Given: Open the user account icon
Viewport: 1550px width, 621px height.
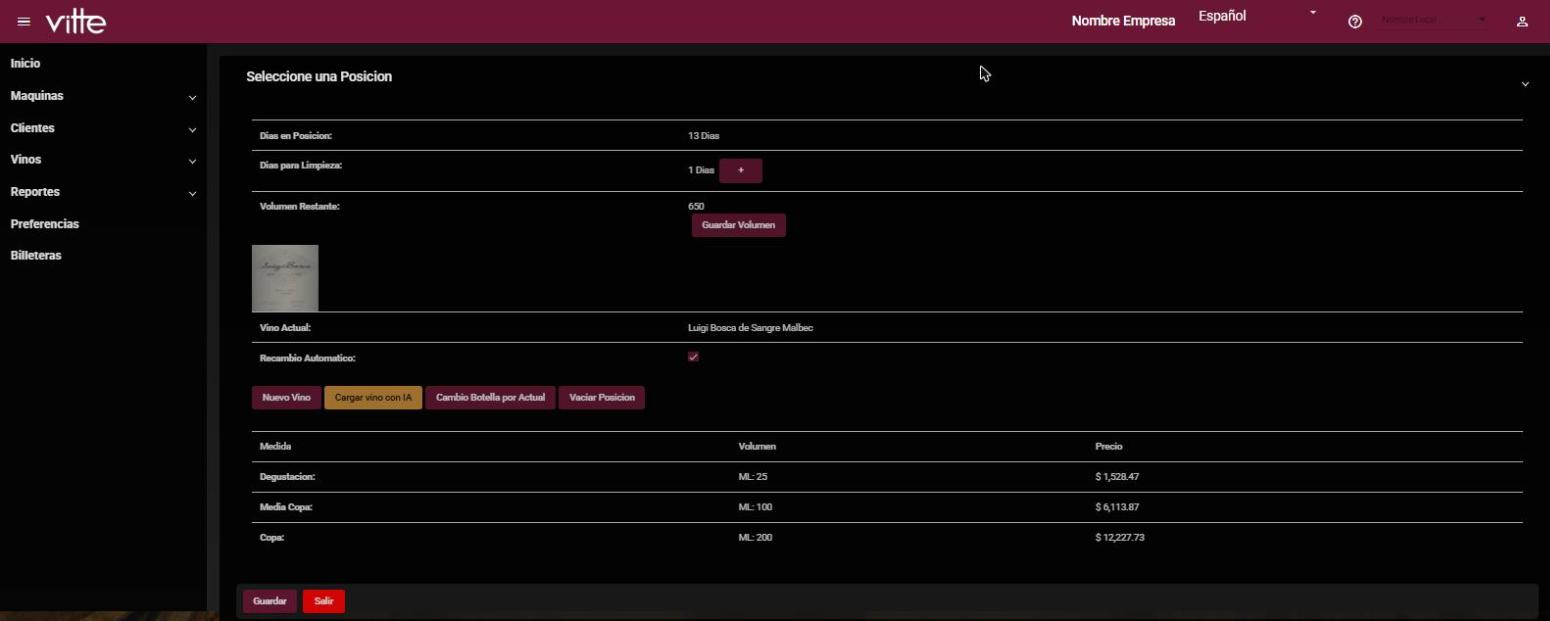Looking at the screenshot, I should coord(1522,22).
